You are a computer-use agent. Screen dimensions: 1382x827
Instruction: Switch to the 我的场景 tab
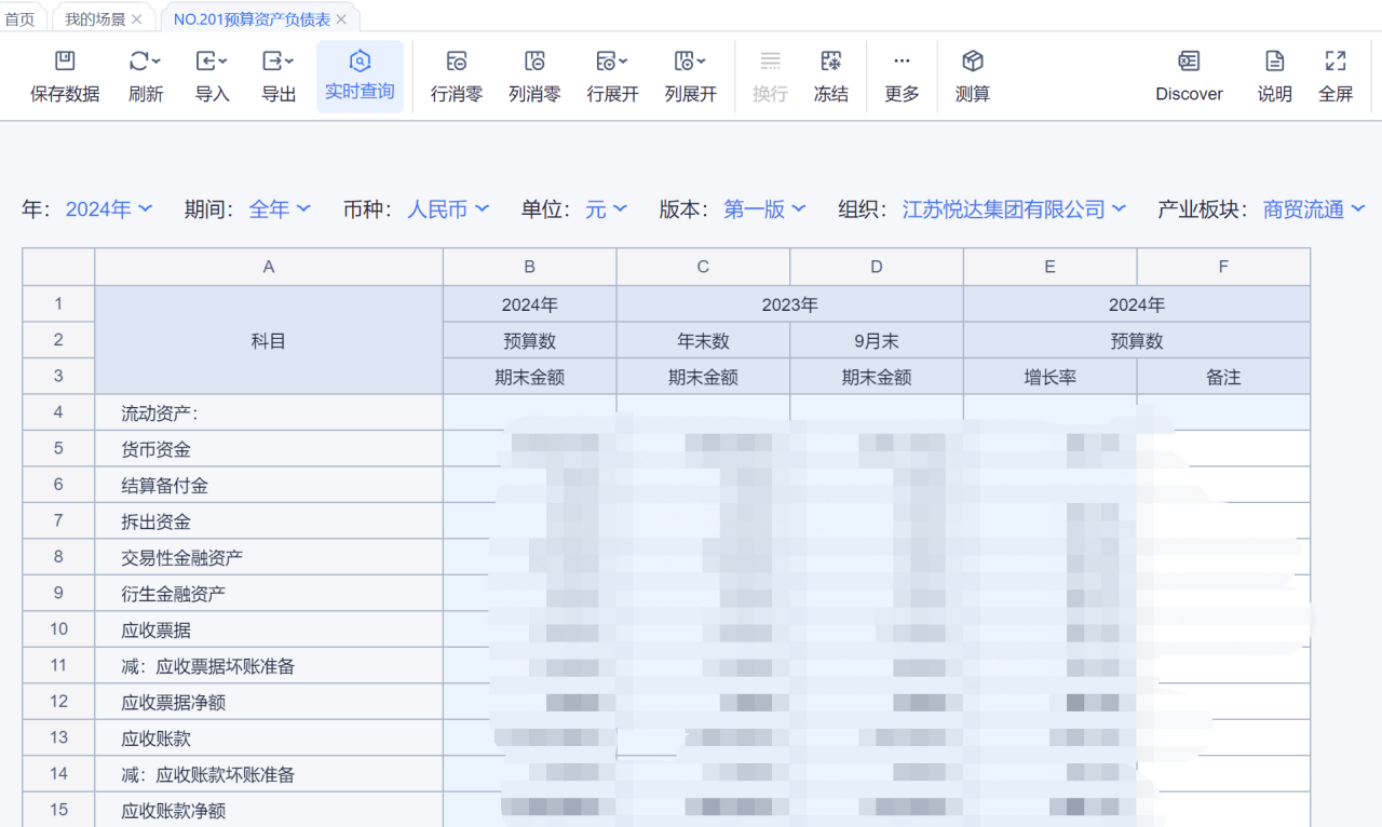[95, 19]
